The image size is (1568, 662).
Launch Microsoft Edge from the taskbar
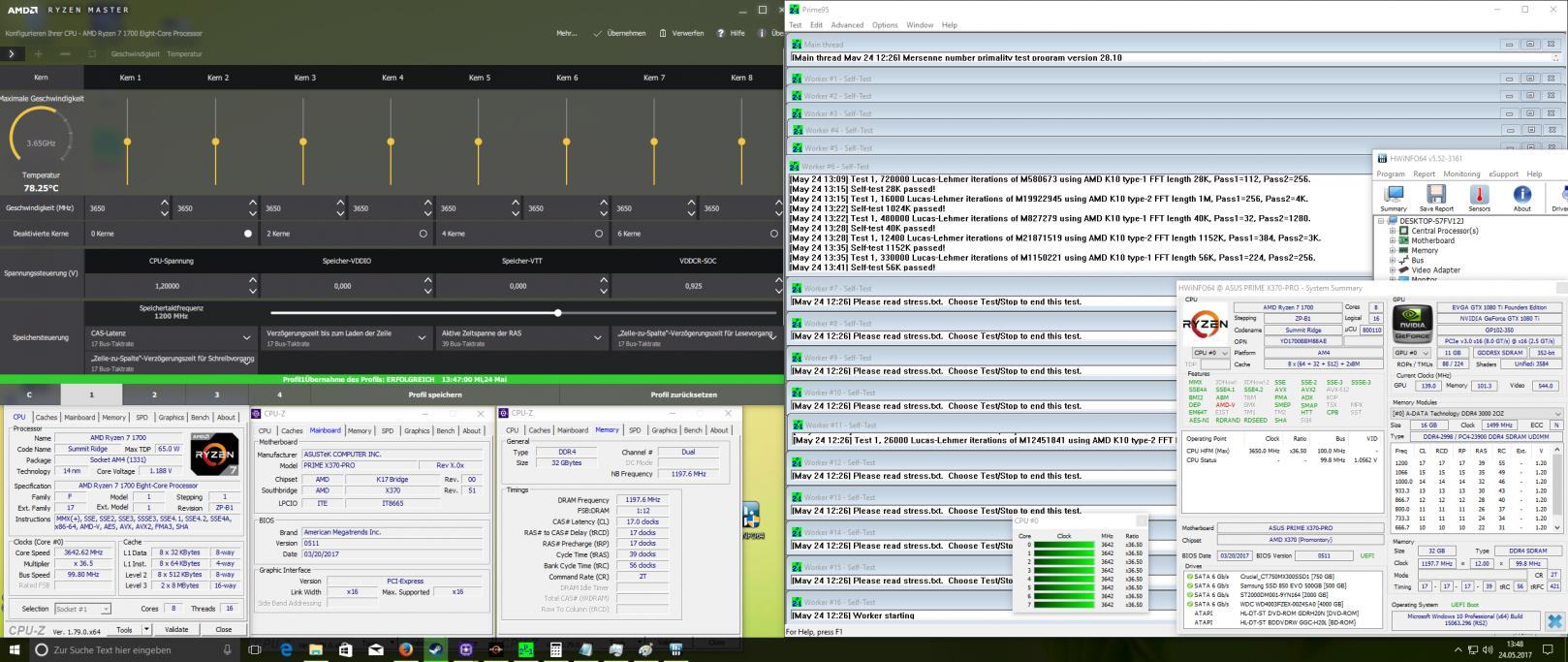pos(286,649)
